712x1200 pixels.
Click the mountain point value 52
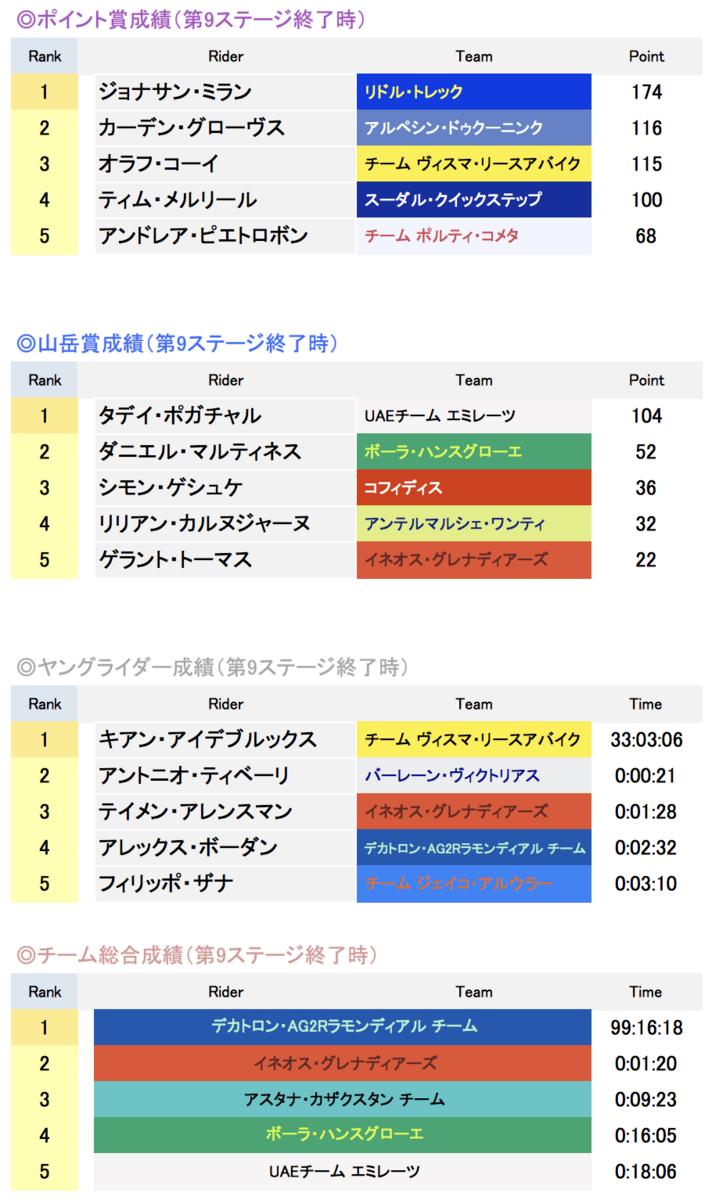[647, 452]
